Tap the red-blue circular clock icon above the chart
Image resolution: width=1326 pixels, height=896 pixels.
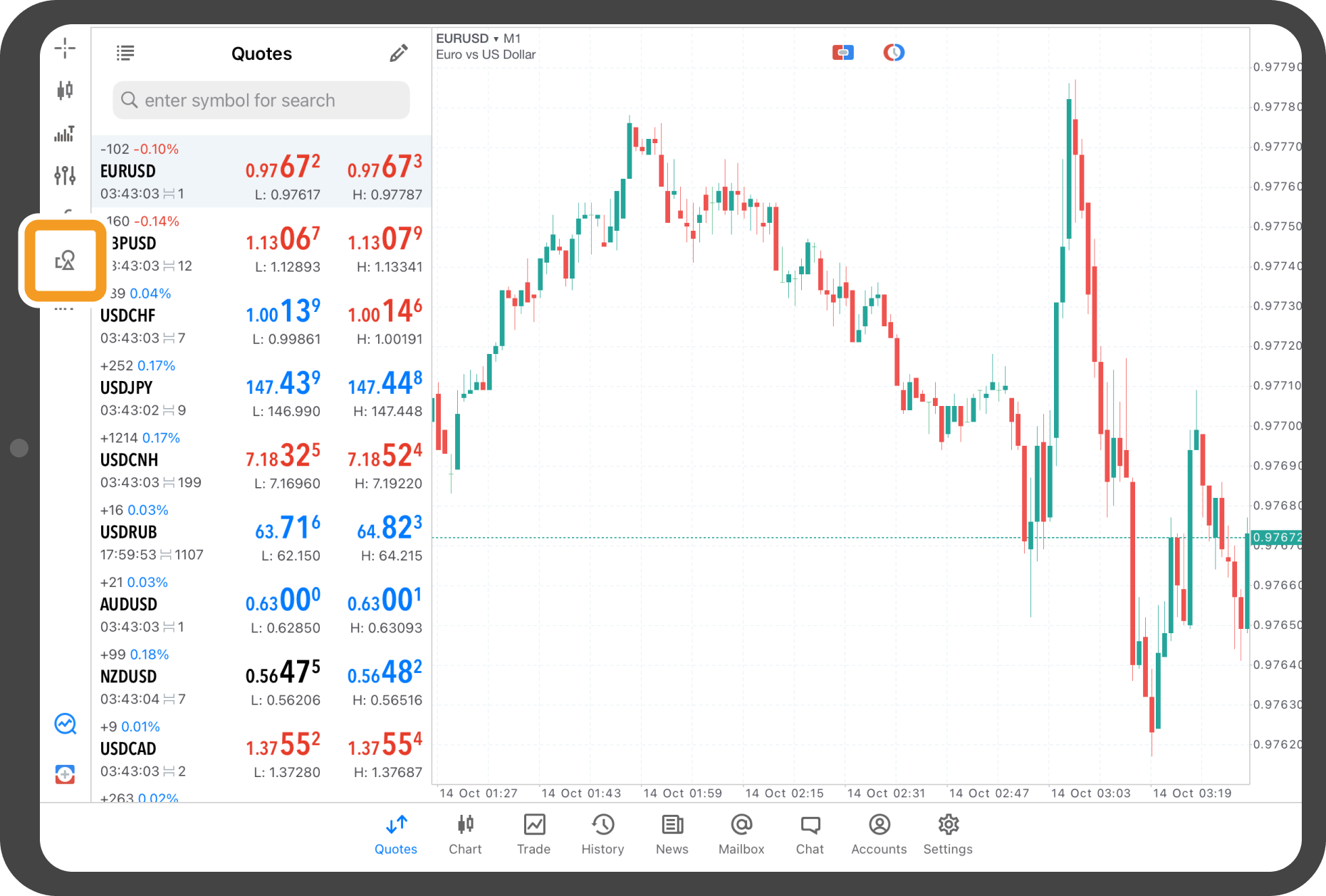pos(894,53)
